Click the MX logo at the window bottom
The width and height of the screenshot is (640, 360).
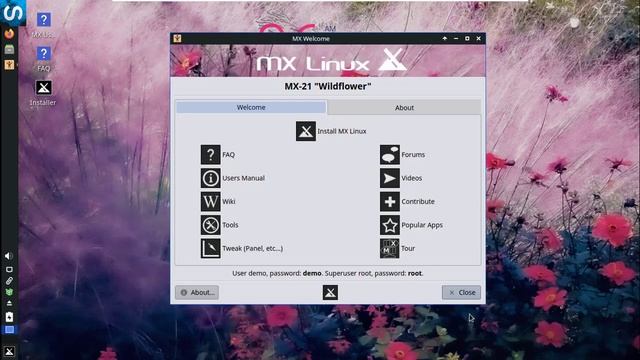pyautogui.click(x=330, y=292)
